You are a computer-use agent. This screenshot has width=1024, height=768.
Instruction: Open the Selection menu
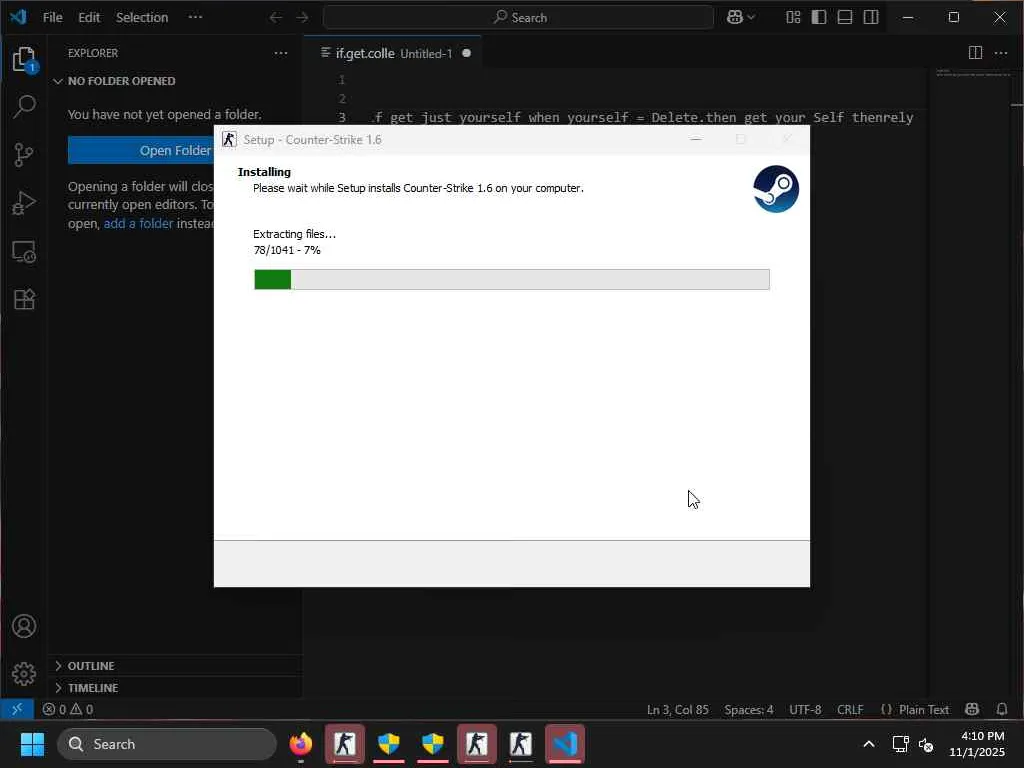(x=142, y=18)
